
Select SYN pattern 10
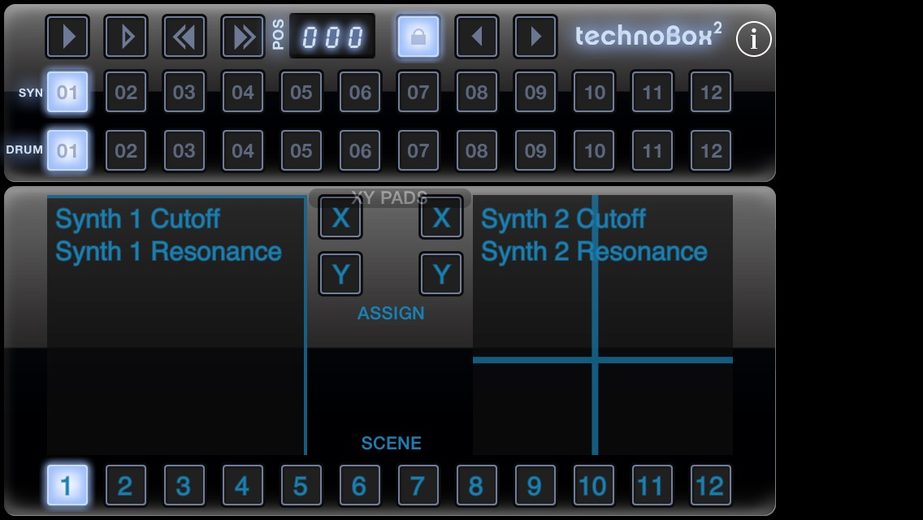pyautogui.click(x=594, y=92)
